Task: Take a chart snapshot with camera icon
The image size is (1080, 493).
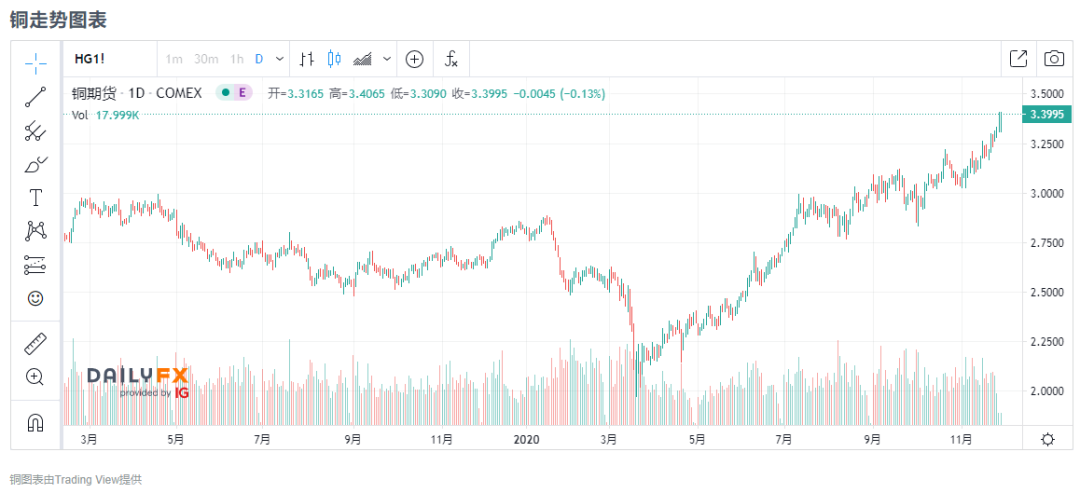Action: click(x=1054, y=59)
